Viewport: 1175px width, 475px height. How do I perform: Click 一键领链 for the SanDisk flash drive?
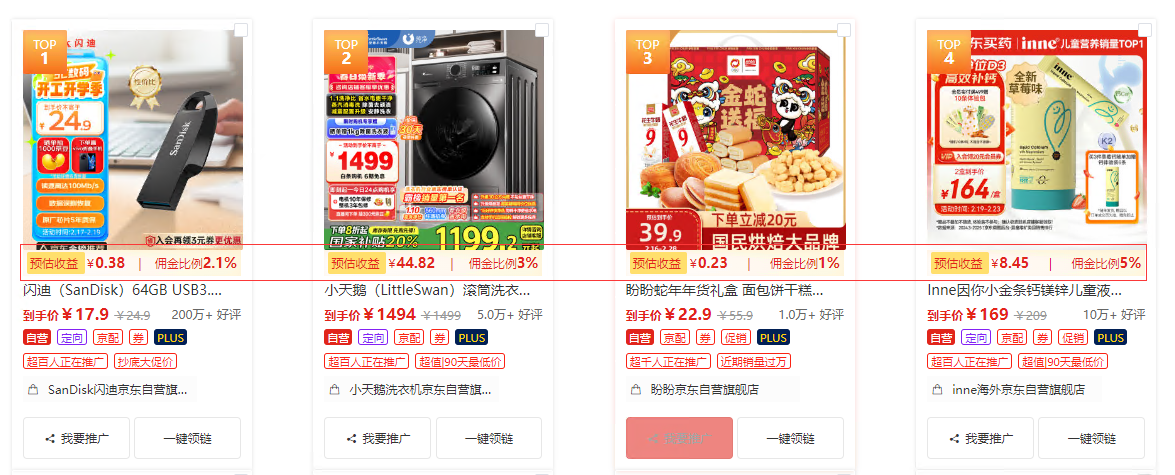pyautogui.click(x=187, y=438)
